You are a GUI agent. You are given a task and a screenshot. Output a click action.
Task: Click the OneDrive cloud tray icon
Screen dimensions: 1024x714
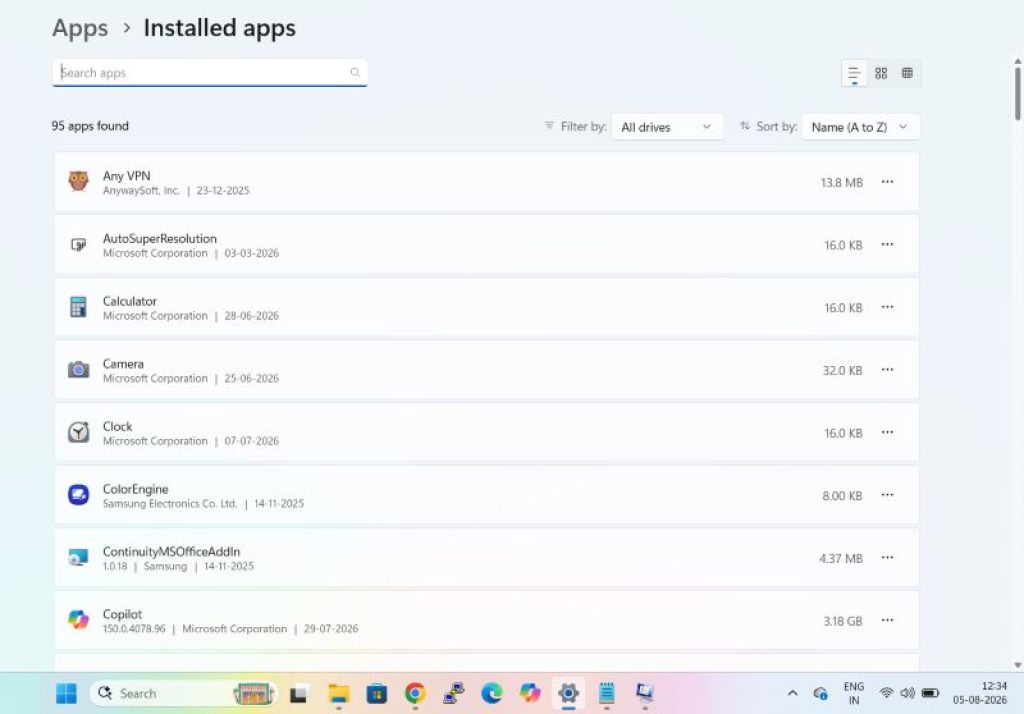point(820,694)
